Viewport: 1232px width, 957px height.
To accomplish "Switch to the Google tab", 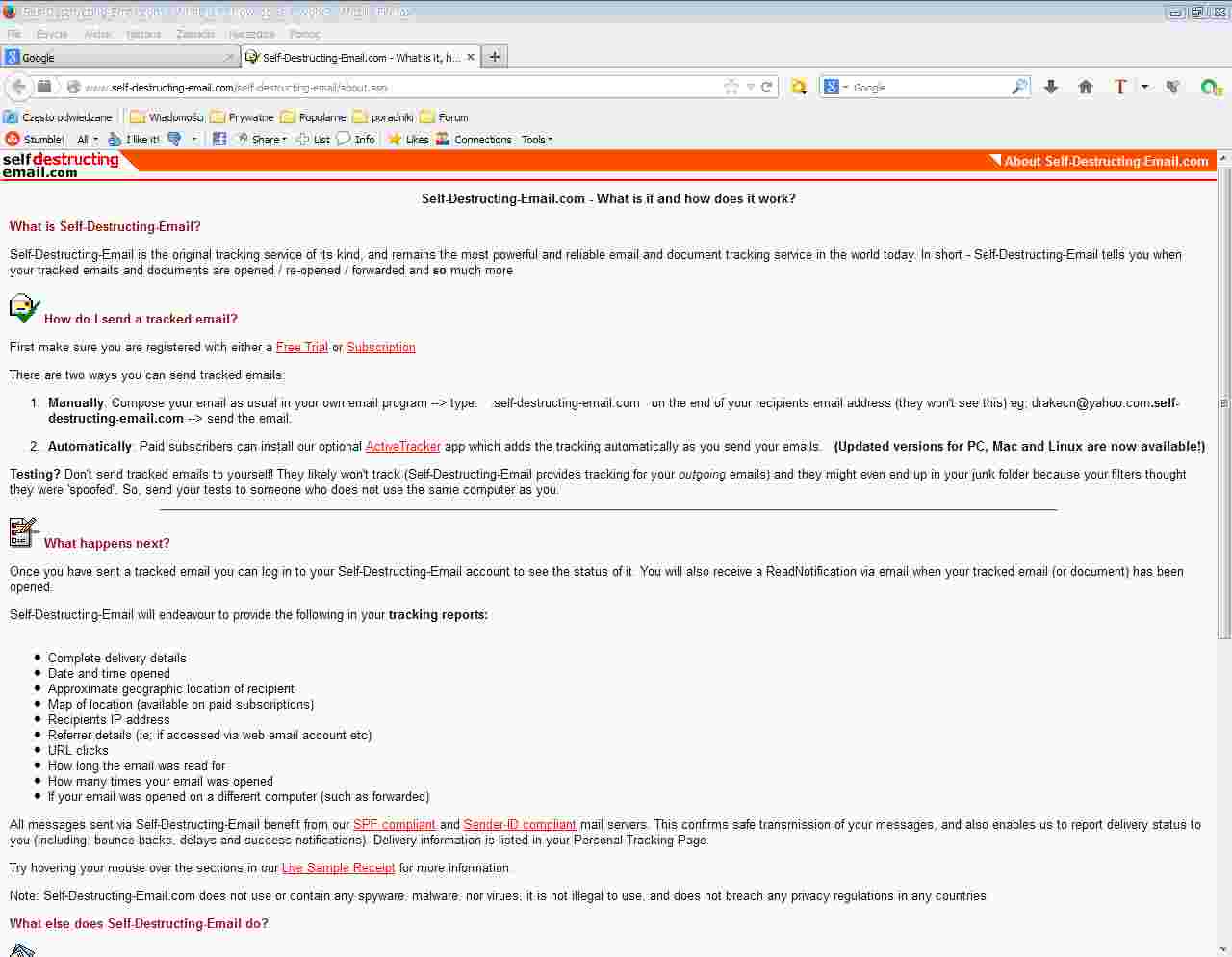I will pyautogui.click(x=119, y=57).
